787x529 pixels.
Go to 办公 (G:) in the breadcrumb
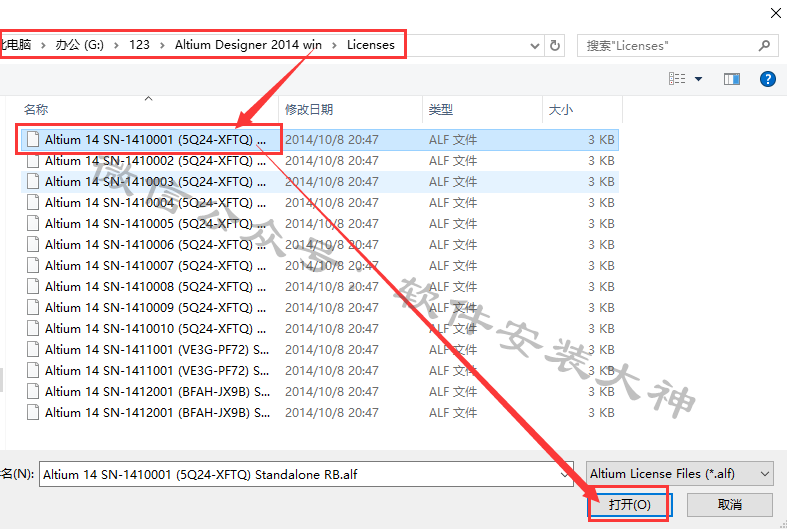(79, 45)
